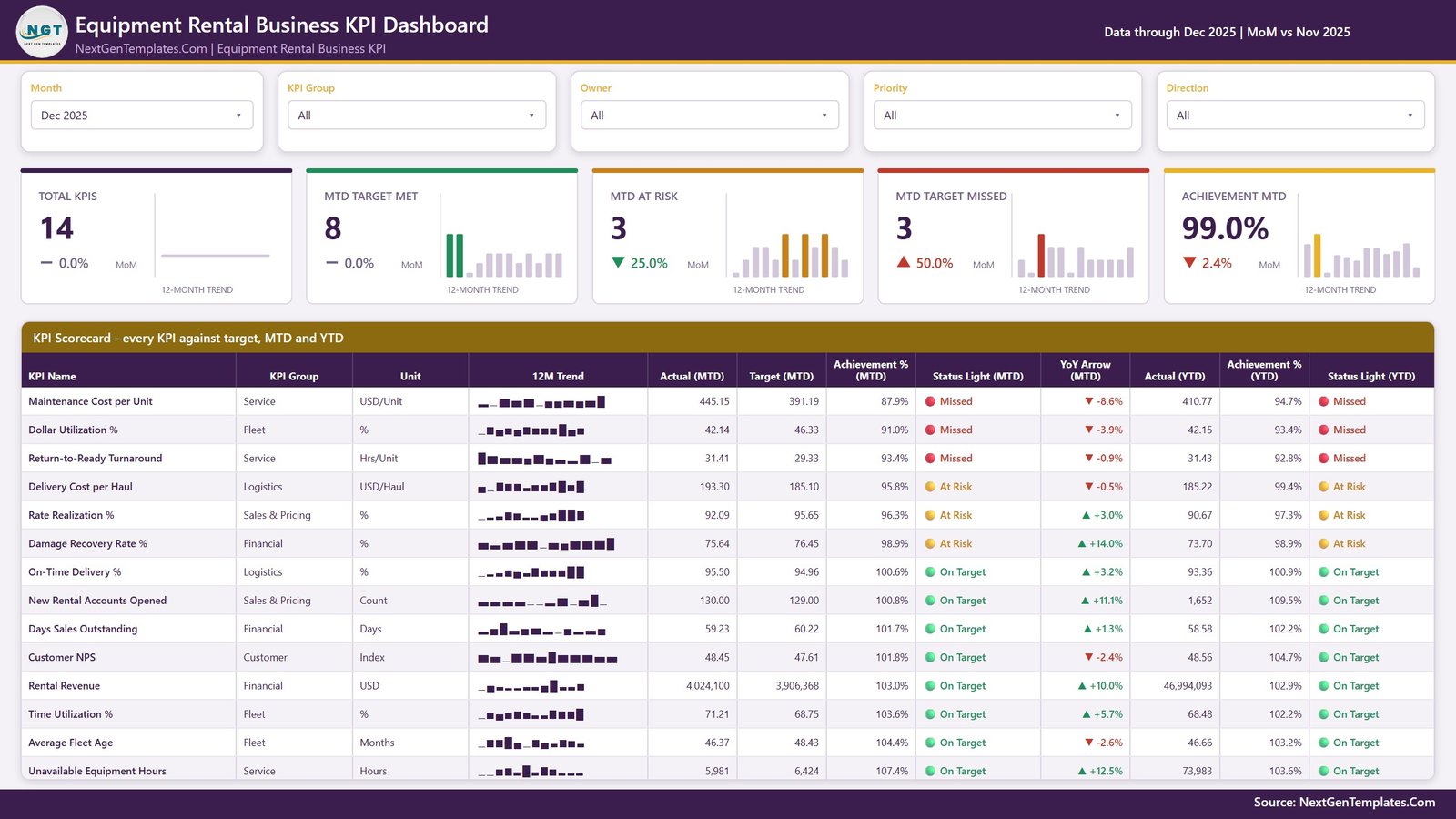Click the Rental Revenue actual value 4,024,100
1456x819 pixels.
707,686
